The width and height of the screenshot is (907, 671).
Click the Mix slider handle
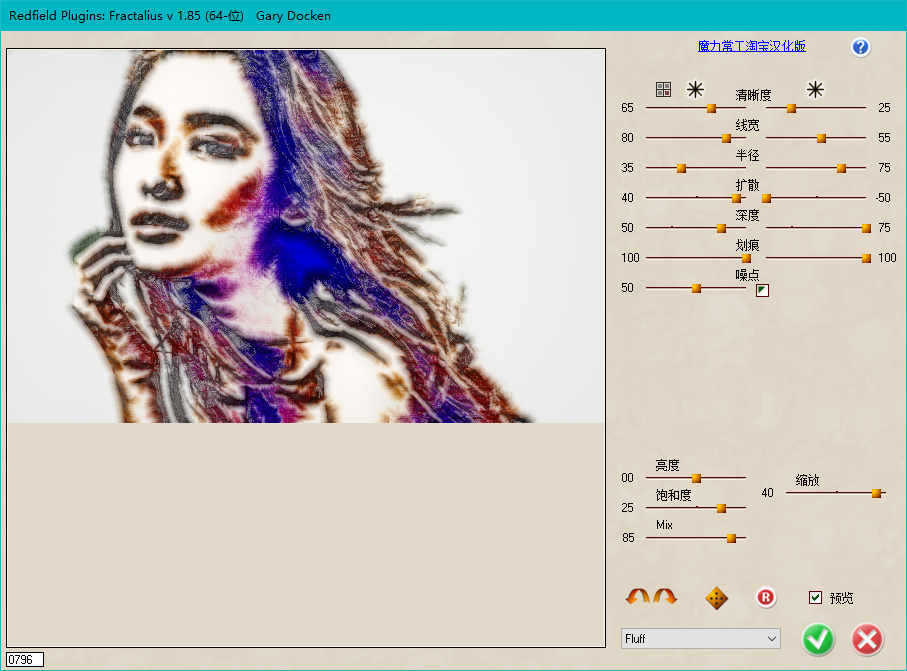click(x=731, y=538)
